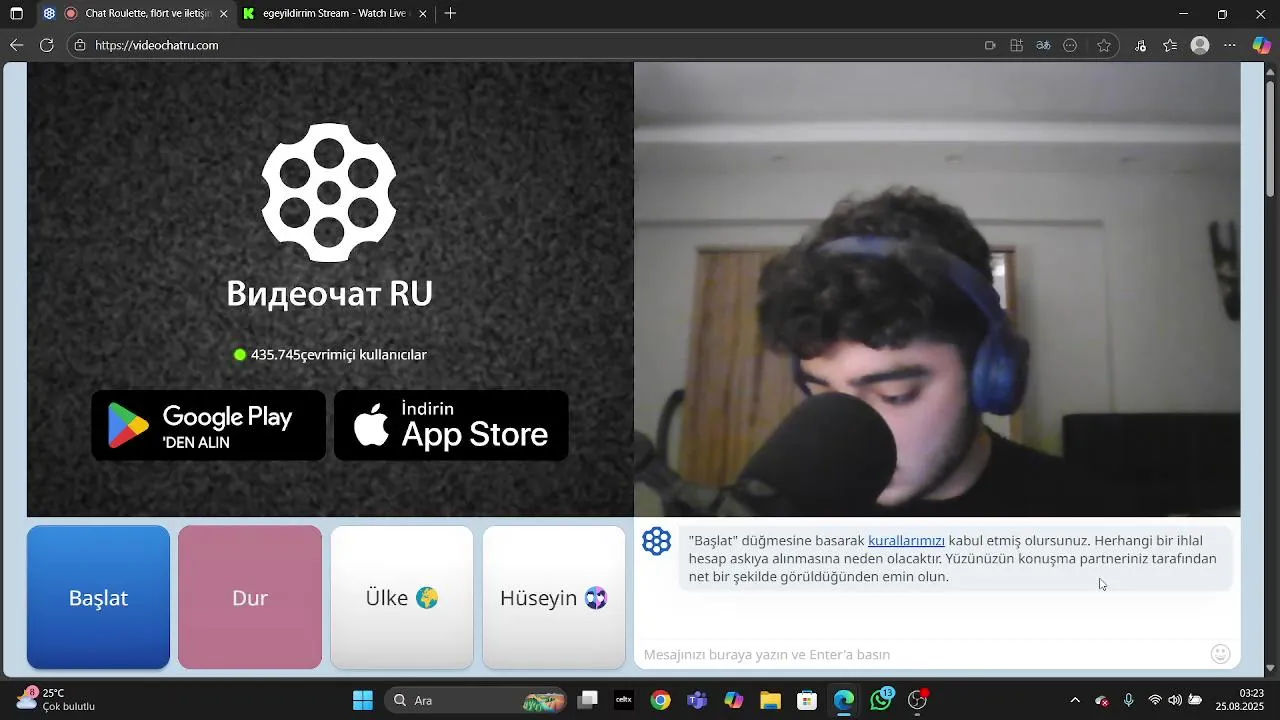Click the Edge icon on the taskbar

point(844,700)
